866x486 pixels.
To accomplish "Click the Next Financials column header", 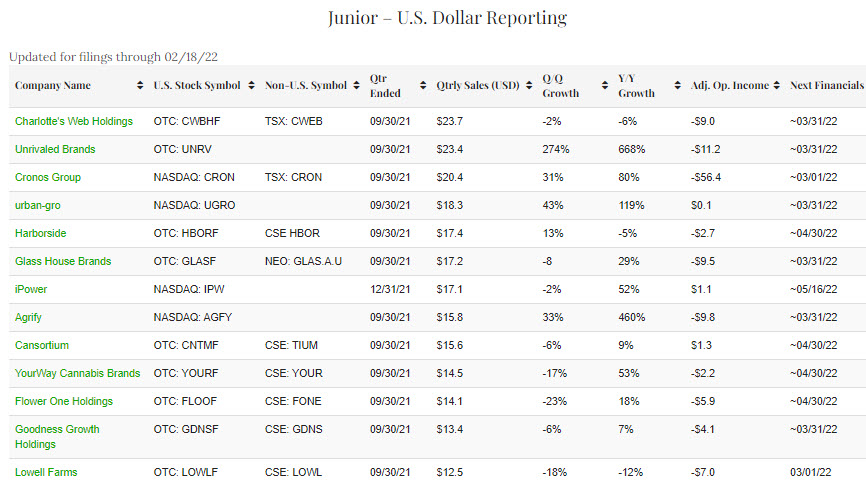I will coord(826,86).
